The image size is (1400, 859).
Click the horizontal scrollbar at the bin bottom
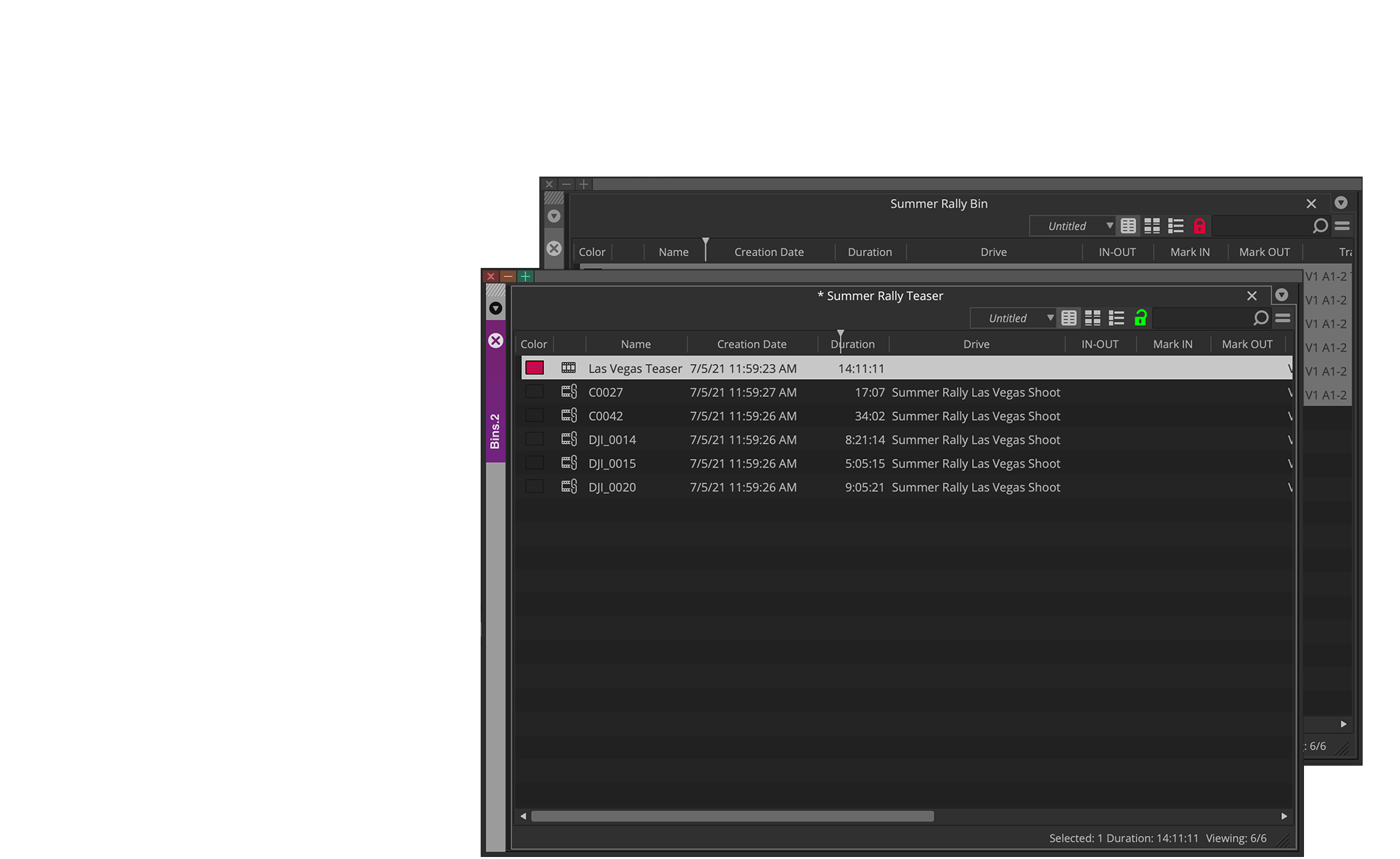[733, 816]
